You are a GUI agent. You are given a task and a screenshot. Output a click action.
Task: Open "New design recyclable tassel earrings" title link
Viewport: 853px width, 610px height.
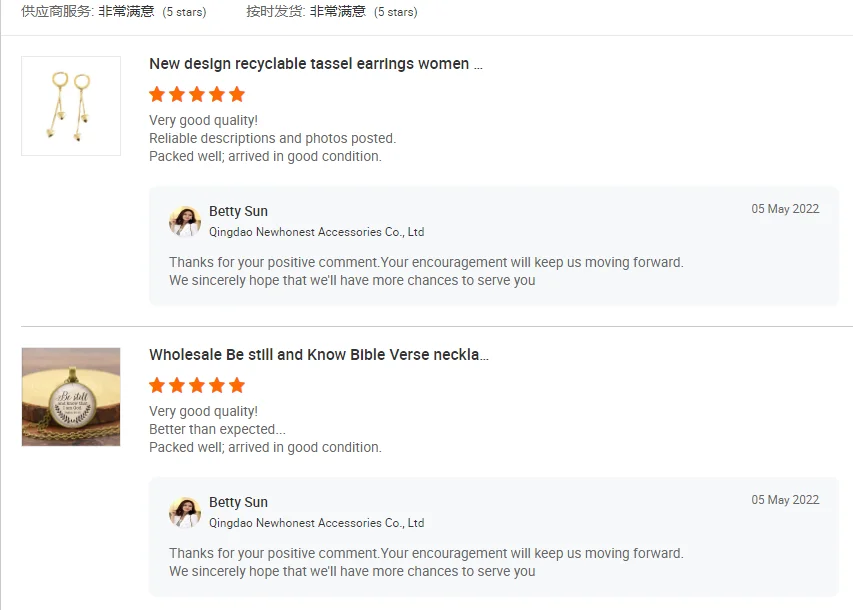tap(316, 64)
